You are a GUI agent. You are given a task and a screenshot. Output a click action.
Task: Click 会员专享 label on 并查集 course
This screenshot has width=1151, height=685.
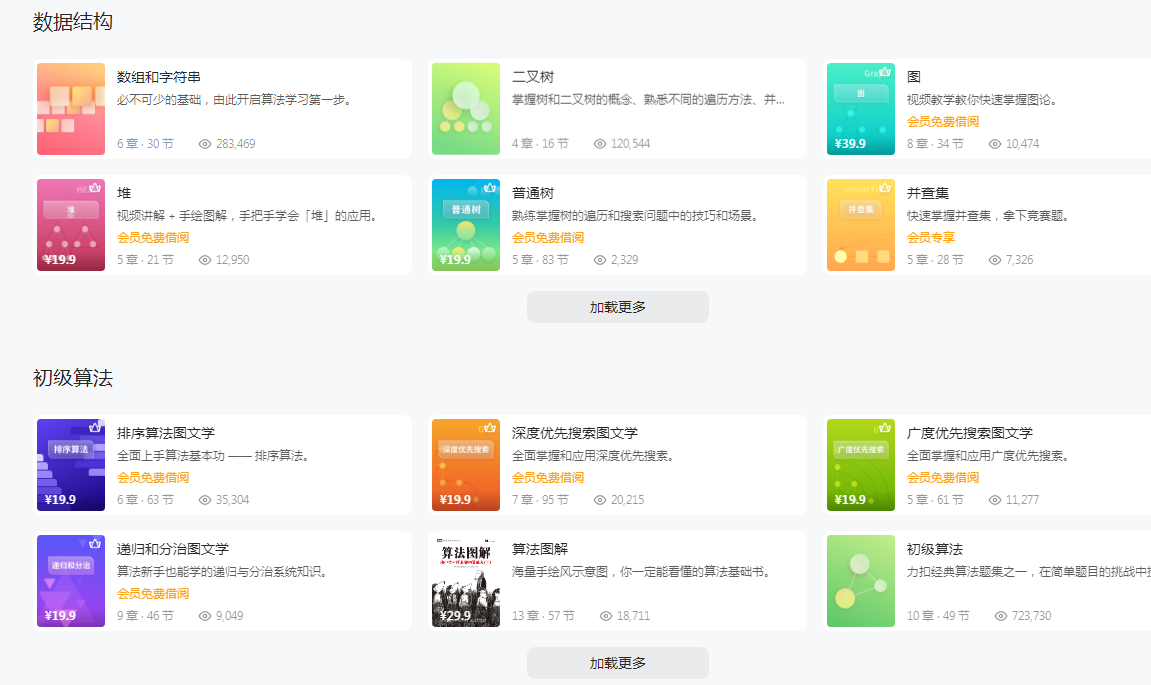pos(930,238)
